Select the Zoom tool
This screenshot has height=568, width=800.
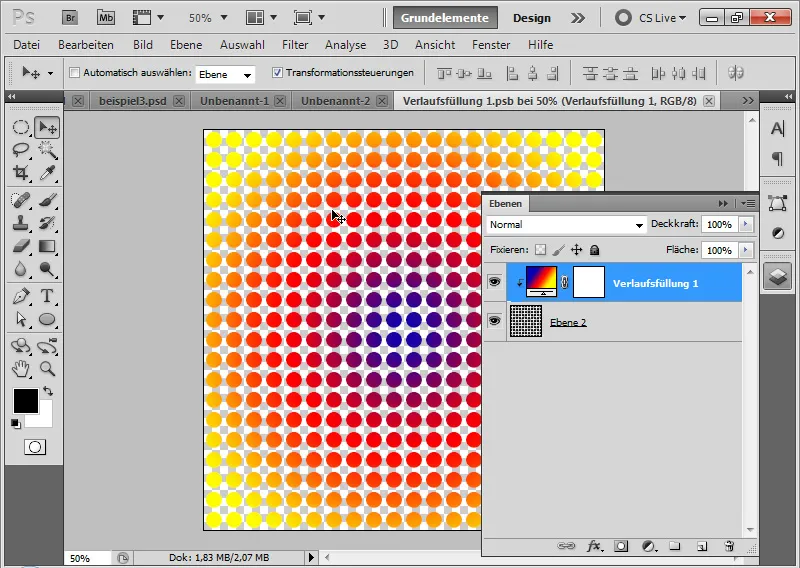(47, 368)
